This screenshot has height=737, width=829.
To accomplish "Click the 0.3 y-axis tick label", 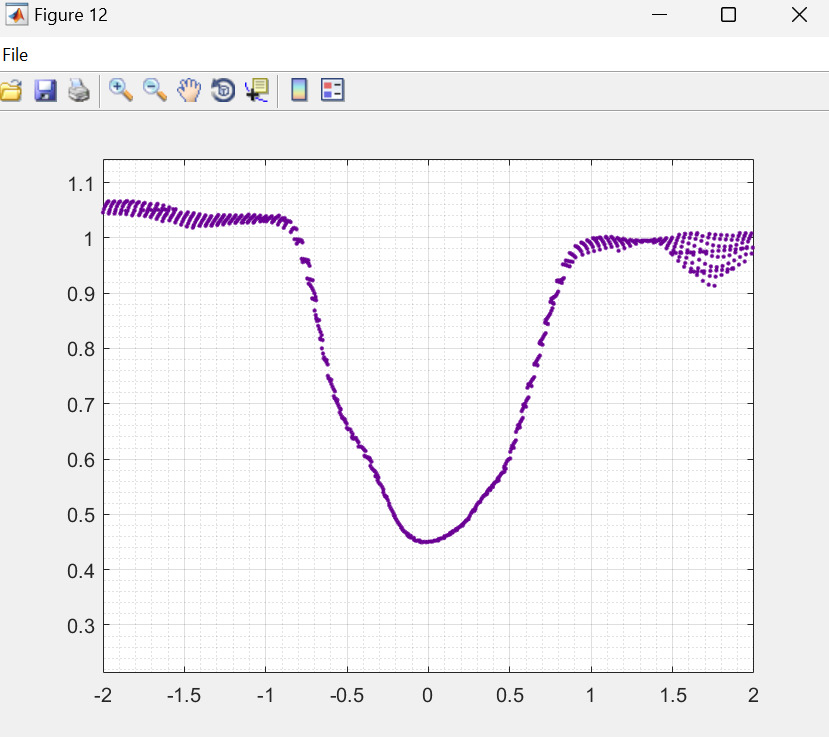I will pos(80,626).
